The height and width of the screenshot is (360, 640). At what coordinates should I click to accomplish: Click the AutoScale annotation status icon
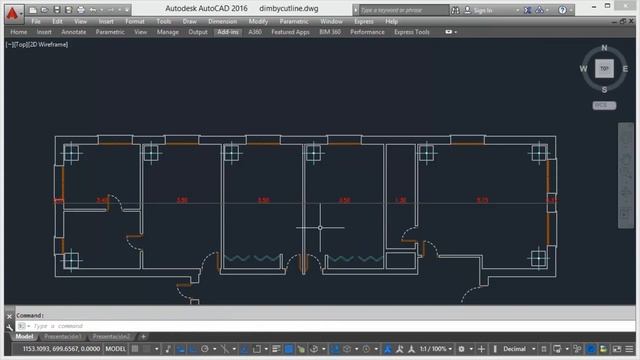tap(400, 349)
